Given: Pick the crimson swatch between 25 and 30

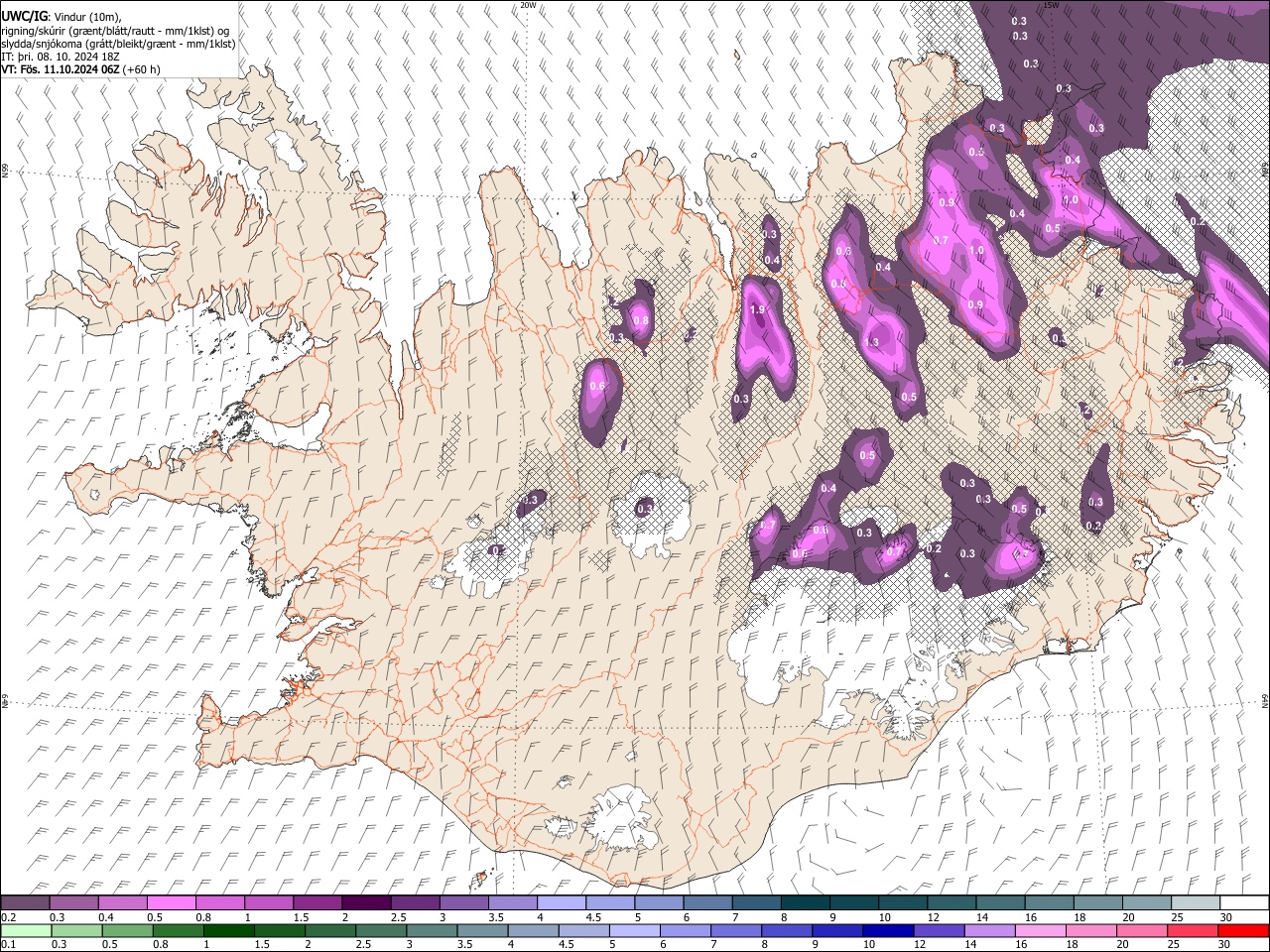Looking at the screenshot, I should pyautogui.click(x=1193, y=930).
